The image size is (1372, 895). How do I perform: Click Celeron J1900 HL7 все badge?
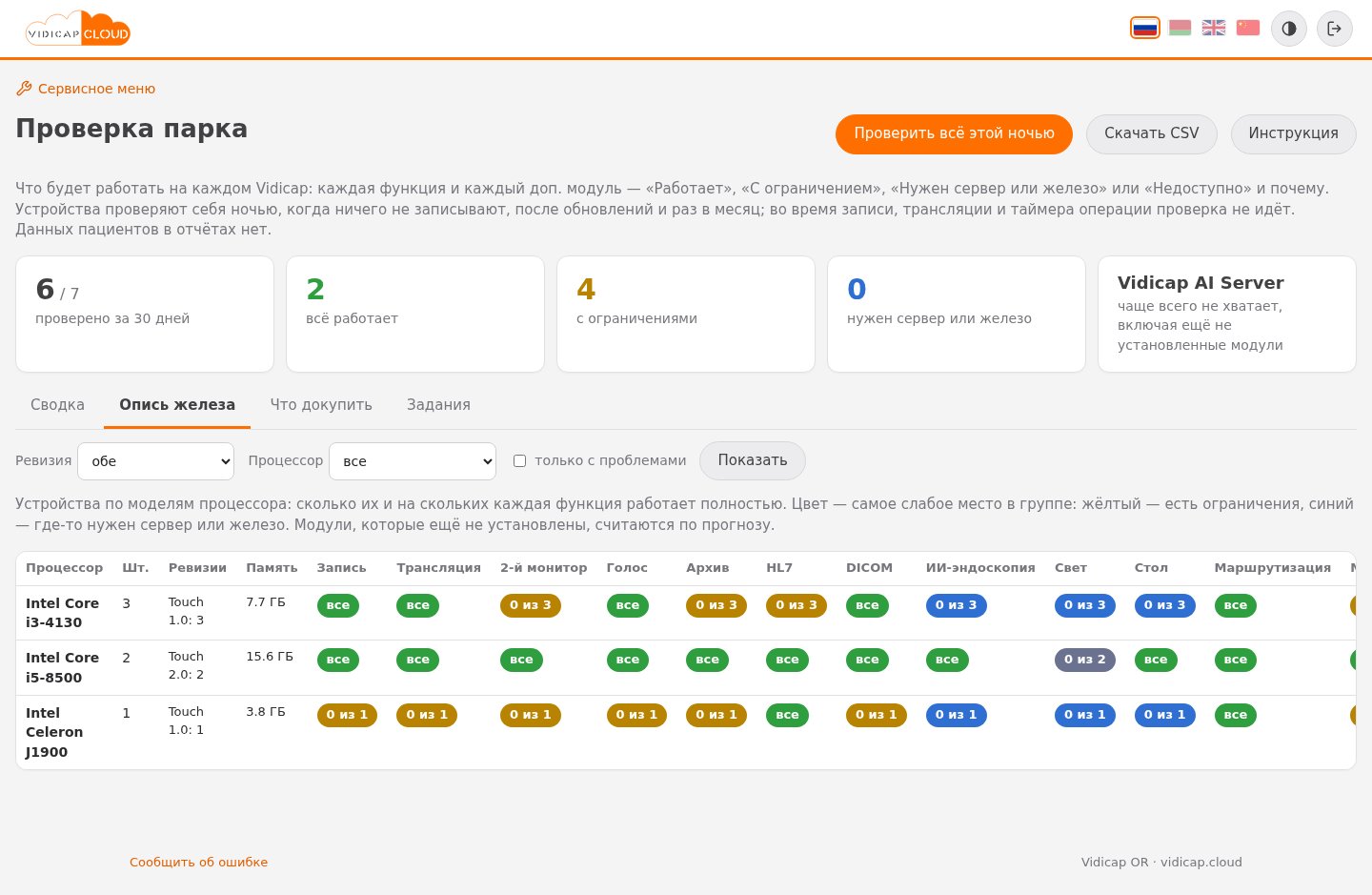[788, 715]
